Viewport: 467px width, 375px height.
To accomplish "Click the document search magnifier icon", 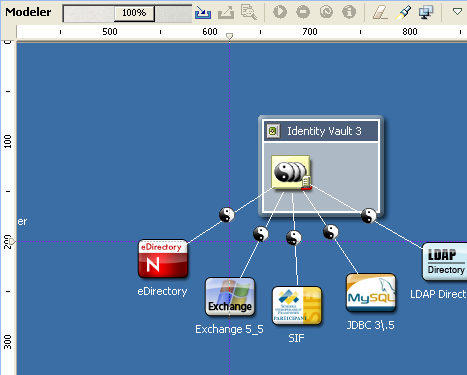I will pos(249,12).
